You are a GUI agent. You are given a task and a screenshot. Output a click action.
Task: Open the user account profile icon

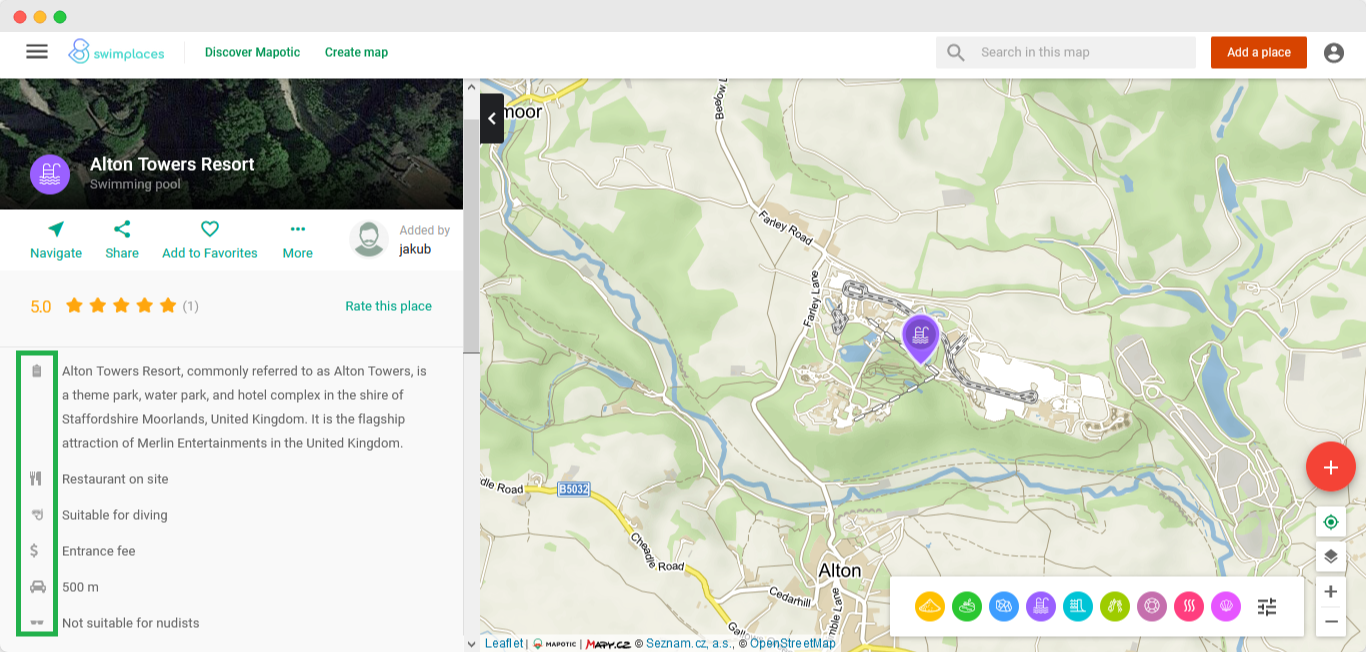(x=1334, y=53)
